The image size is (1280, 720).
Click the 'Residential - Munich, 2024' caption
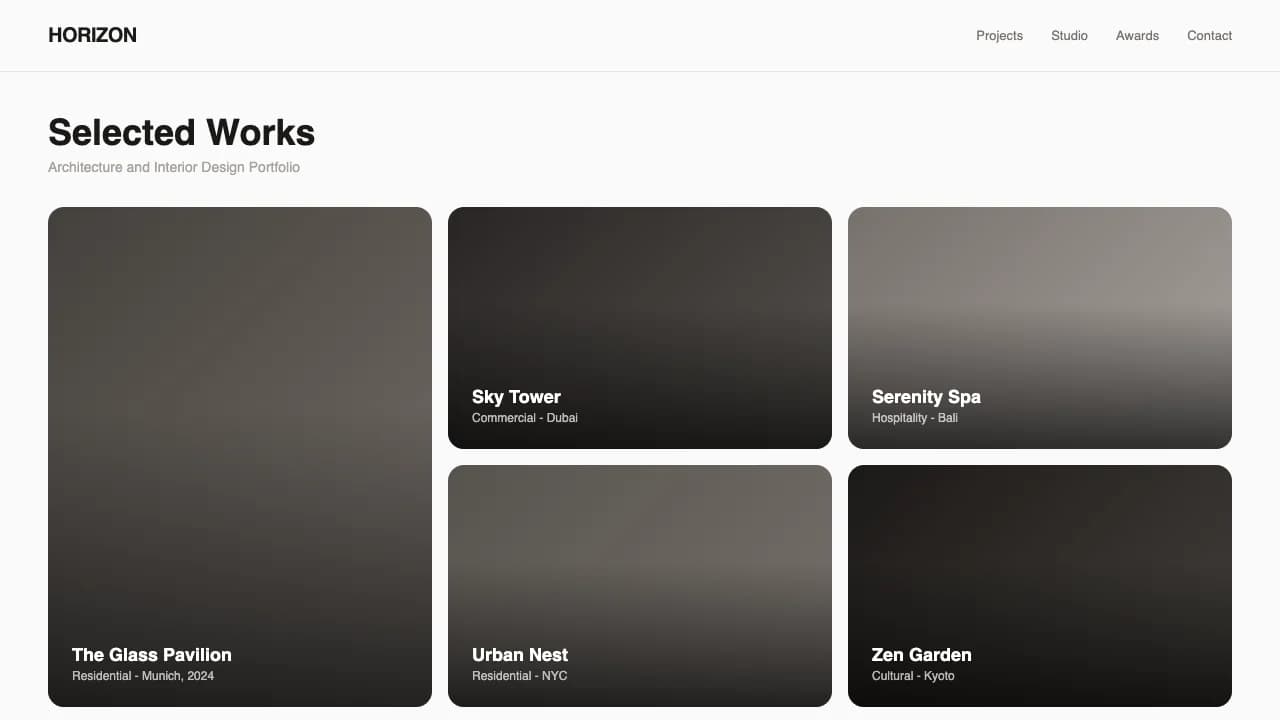coord(143,676)
